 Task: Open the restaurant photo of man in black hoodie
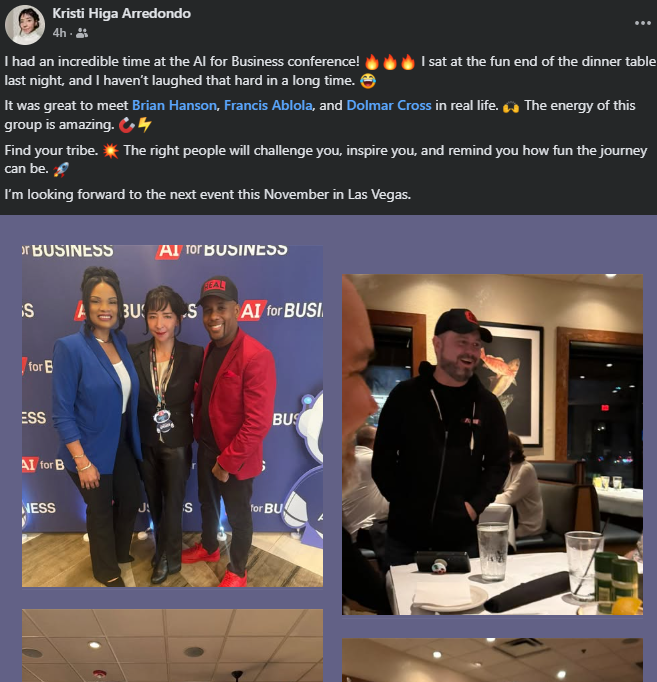(492, 444)
